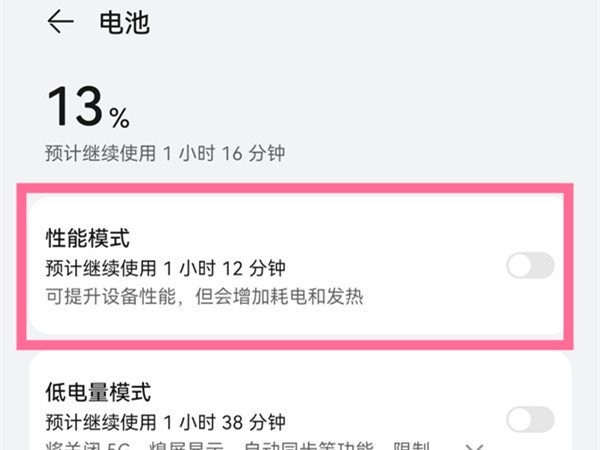600x450 pixels.
Task: Tap the 性能模式 1 小时 12 分钟 estimate
Action: tap(166, 267)
